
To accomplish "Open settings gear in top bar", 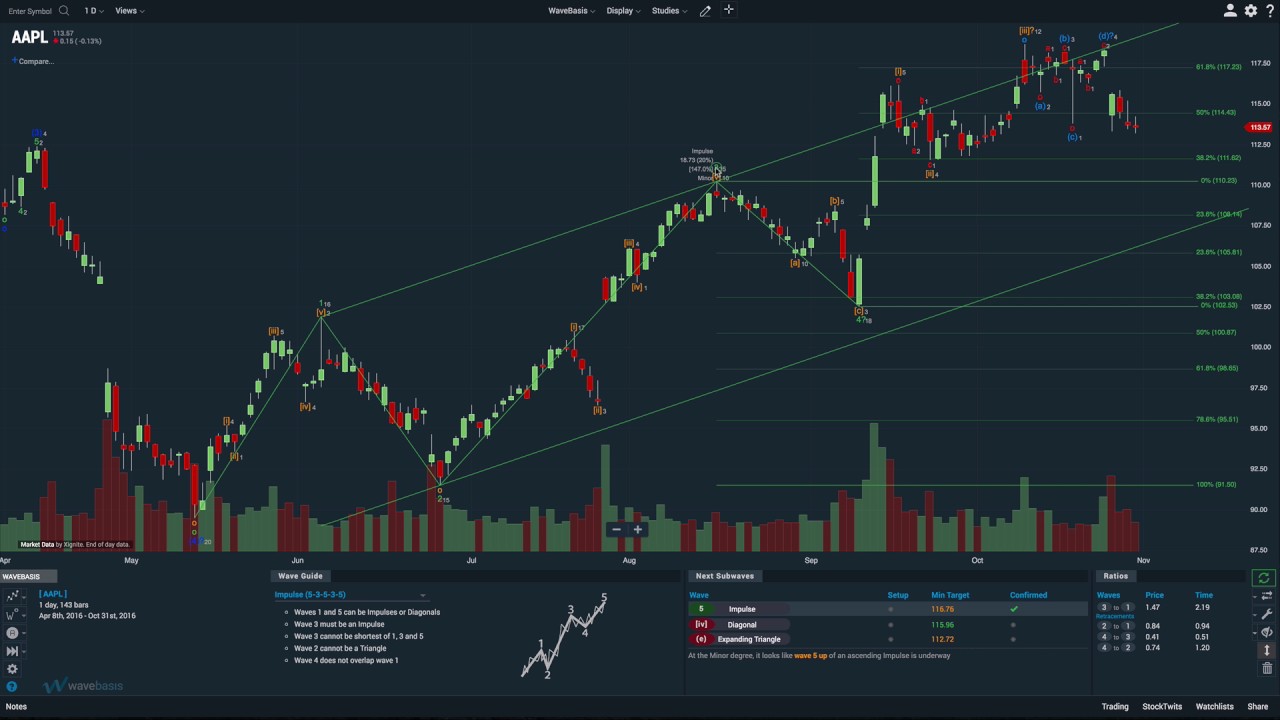I will pyautogui.click(x=1251, y=11).
